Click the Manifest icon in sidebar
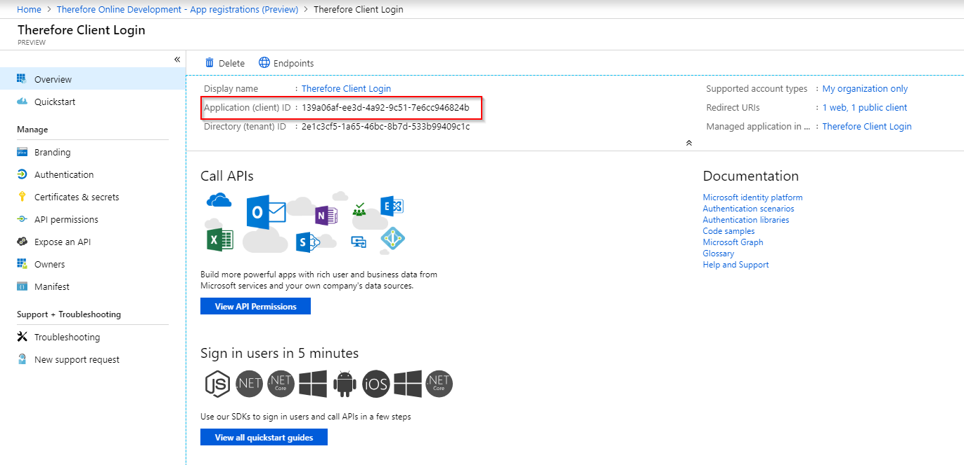Screen dimensions: 964x465 tap(22, 287)
